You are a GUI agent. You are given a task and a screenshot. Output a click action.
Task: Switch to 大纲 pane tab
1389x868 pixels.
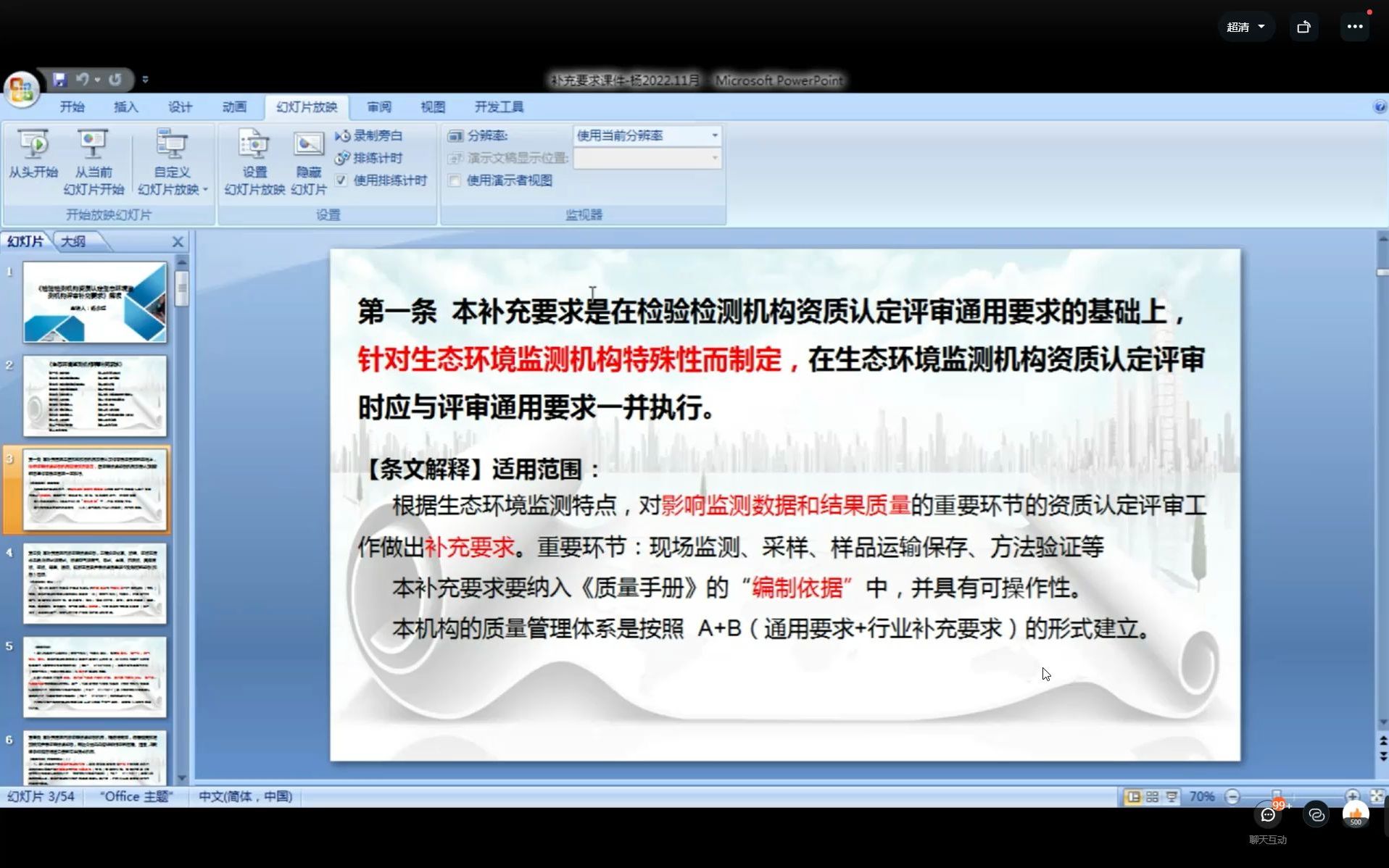(x=73, y=241)
